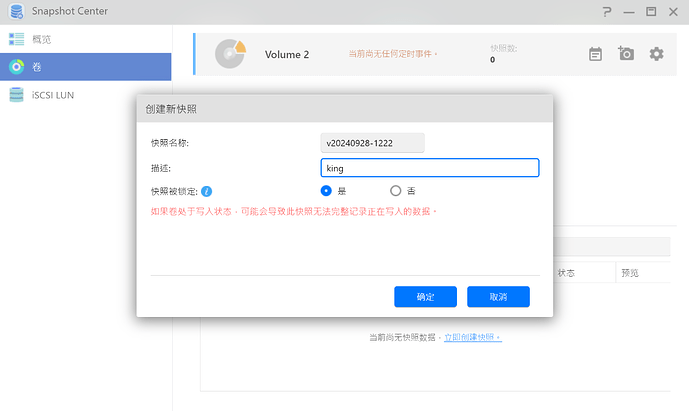The width and height of the screenshot is (689, 411).
Task: Select the 是 radio button
Action: pyautogui.click(x=326, y=190)
